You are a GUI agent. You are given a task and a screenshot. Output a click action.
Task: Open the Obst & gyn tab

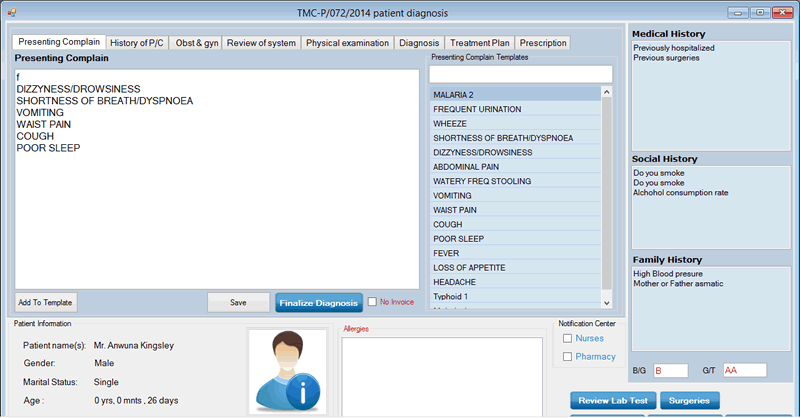pyautogui.click(x=197, y=43)
